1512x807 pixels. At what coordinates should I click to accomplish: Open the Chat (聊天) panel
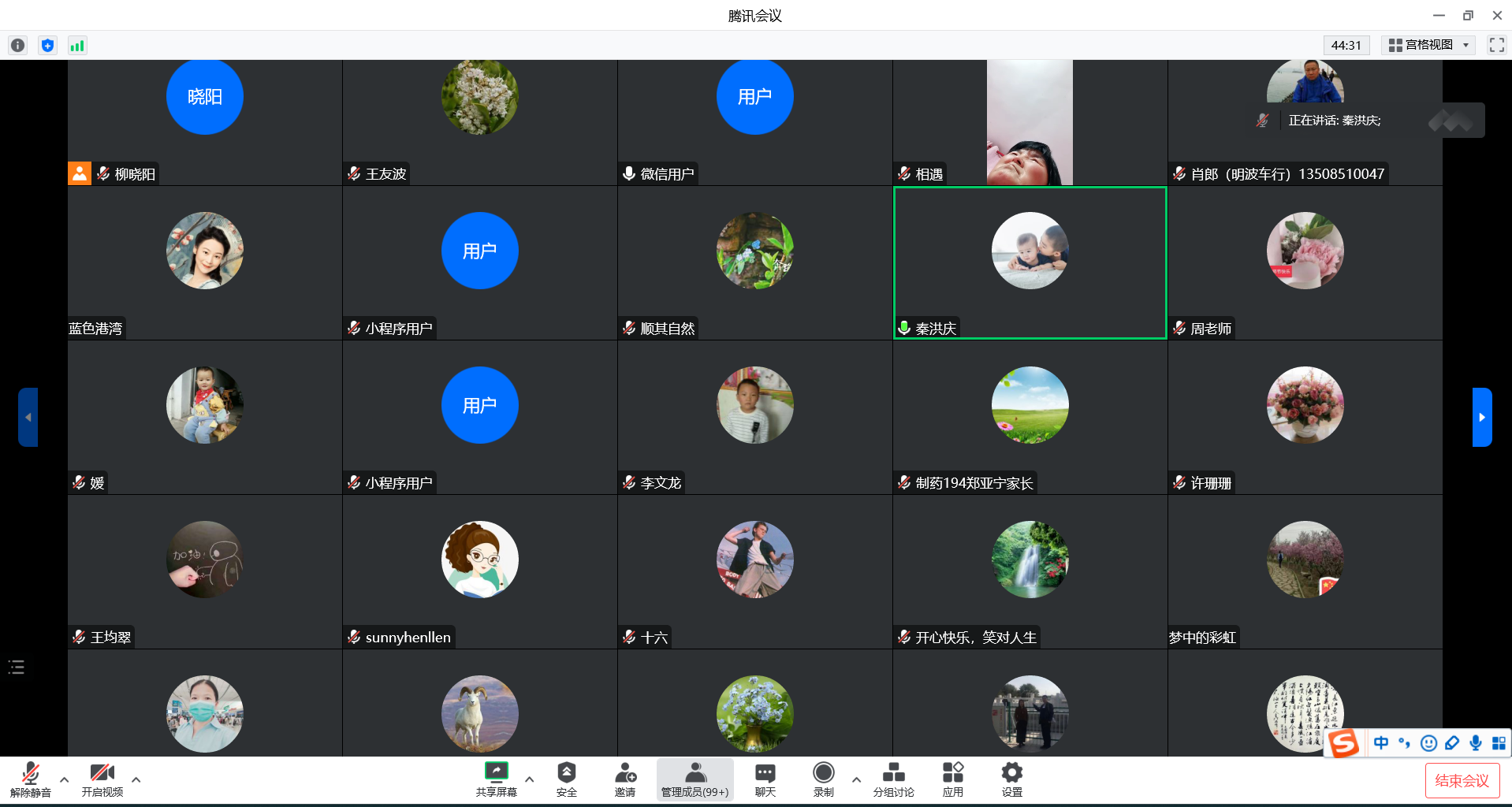(x=765, y=779)
